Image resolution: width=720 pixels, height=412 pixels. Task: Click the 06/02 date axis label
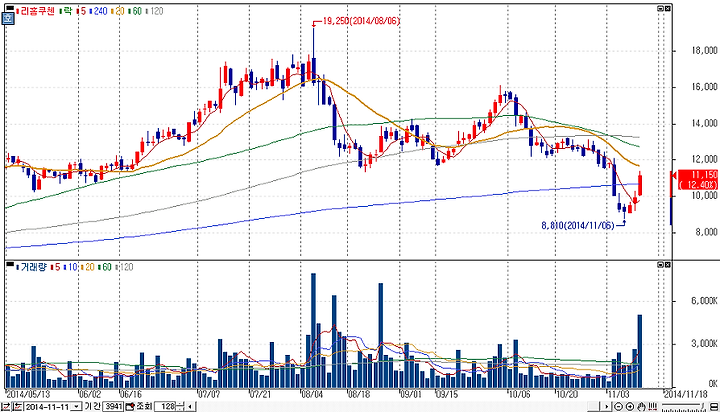click(x=90, y=394)
